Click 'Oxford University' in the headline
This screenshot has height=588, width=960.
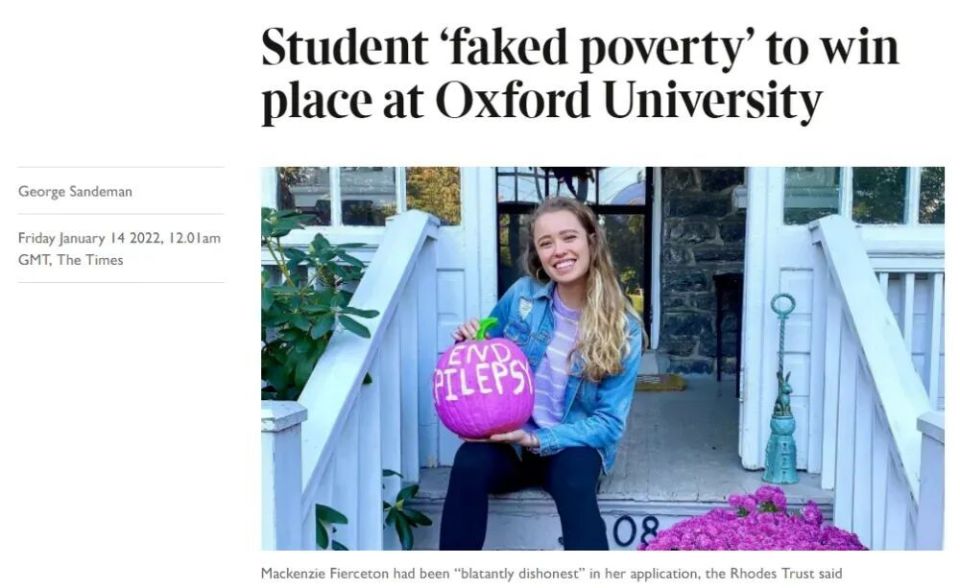(628, 102)
